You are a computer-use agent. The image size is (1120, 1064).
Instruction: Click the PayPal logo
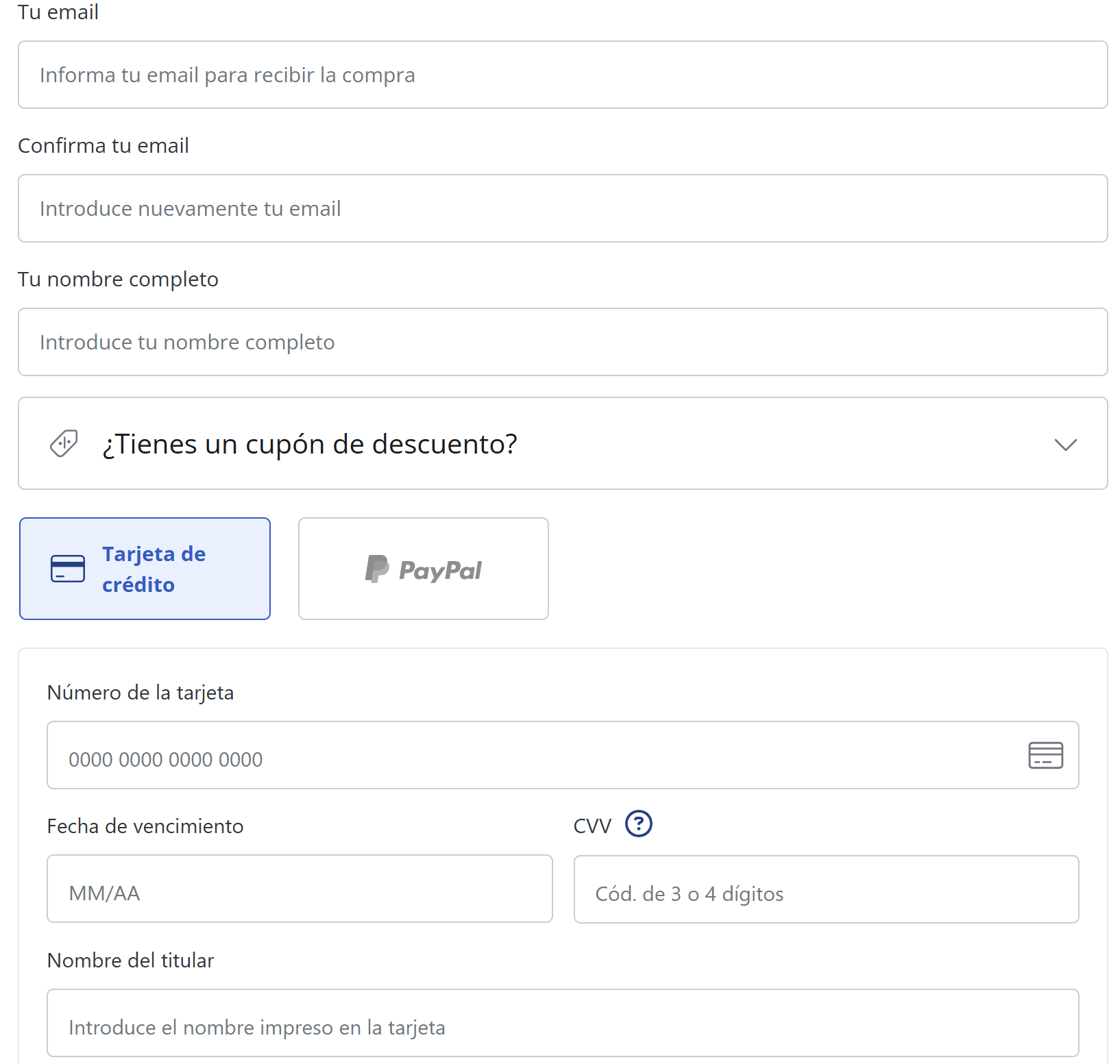click(x=423, y=569)
